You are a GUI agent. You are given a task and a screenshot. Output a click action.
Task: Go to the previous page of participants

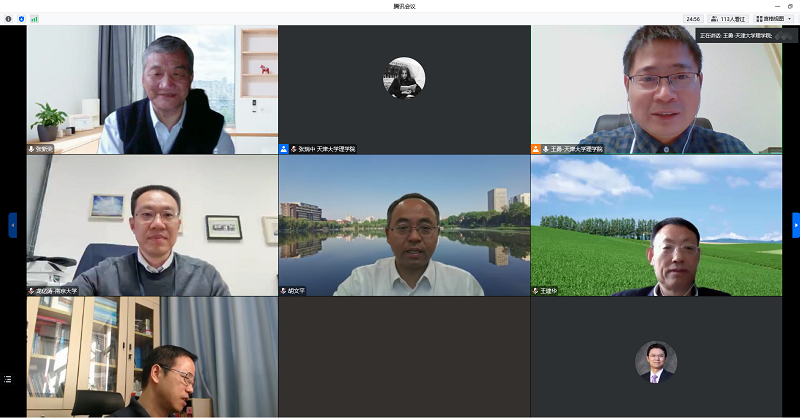pyautogui.click(x=12, y=225)
